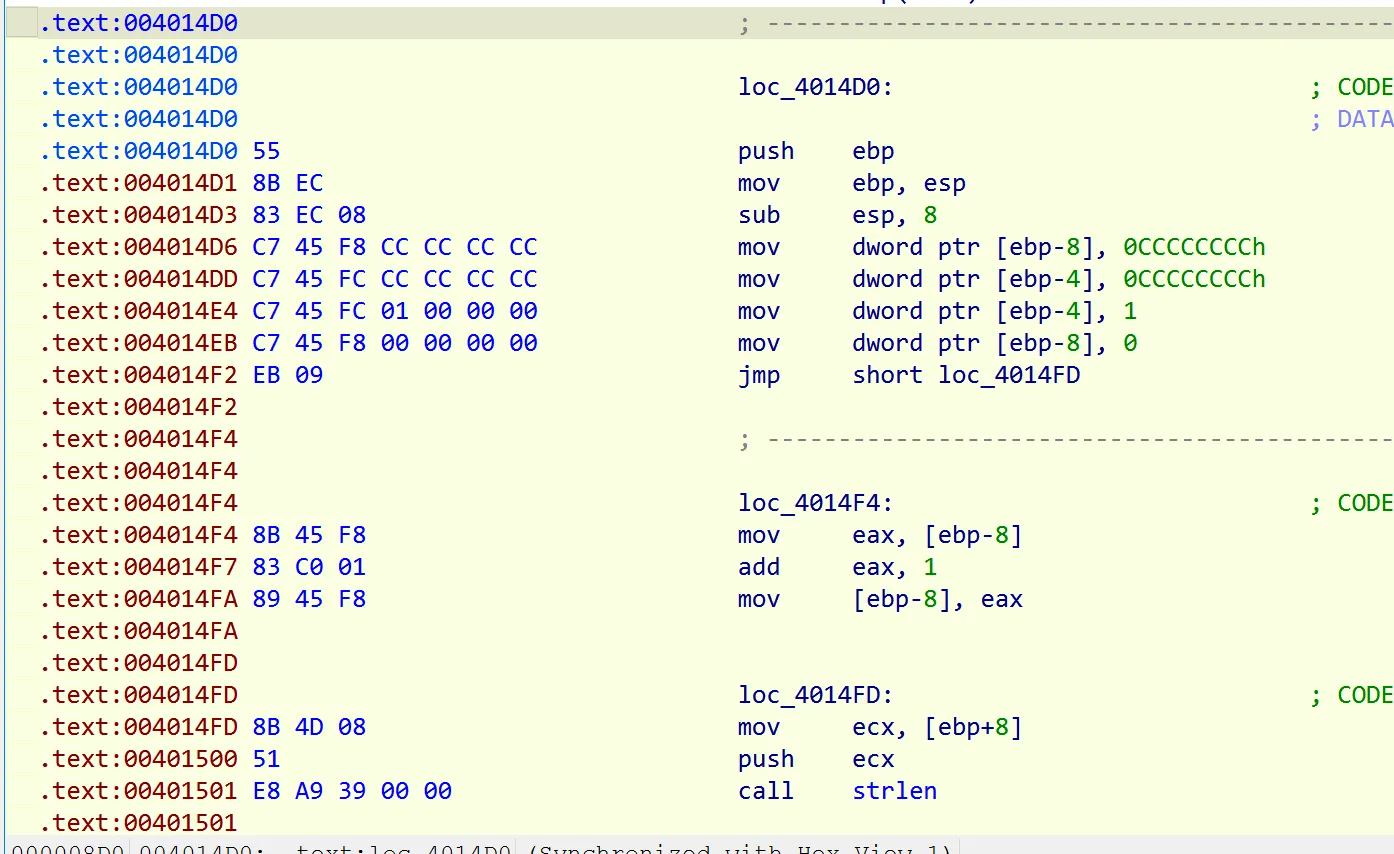Click the loc_4014FD label definition
This screenshot has height=854, width=1394.
coord(815,695)
